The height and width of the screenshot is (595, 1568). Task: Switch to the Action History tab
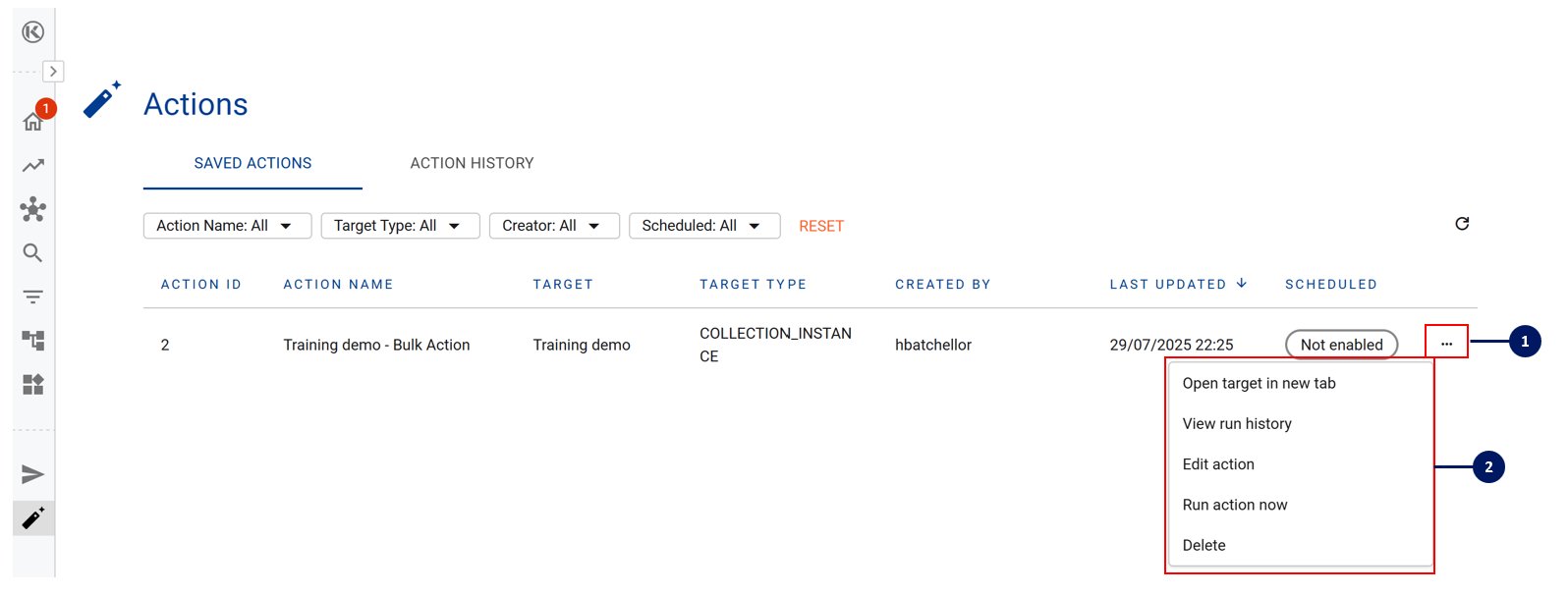(472, 163)
